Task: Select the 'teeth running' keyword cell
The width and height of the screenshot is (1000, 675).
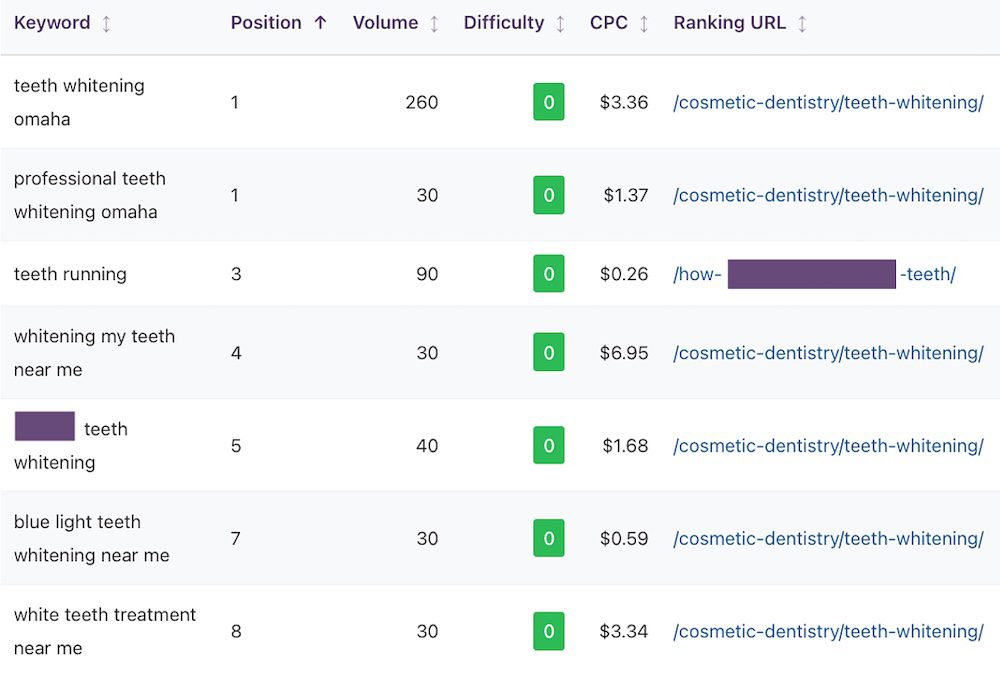Action: [70, 274]
